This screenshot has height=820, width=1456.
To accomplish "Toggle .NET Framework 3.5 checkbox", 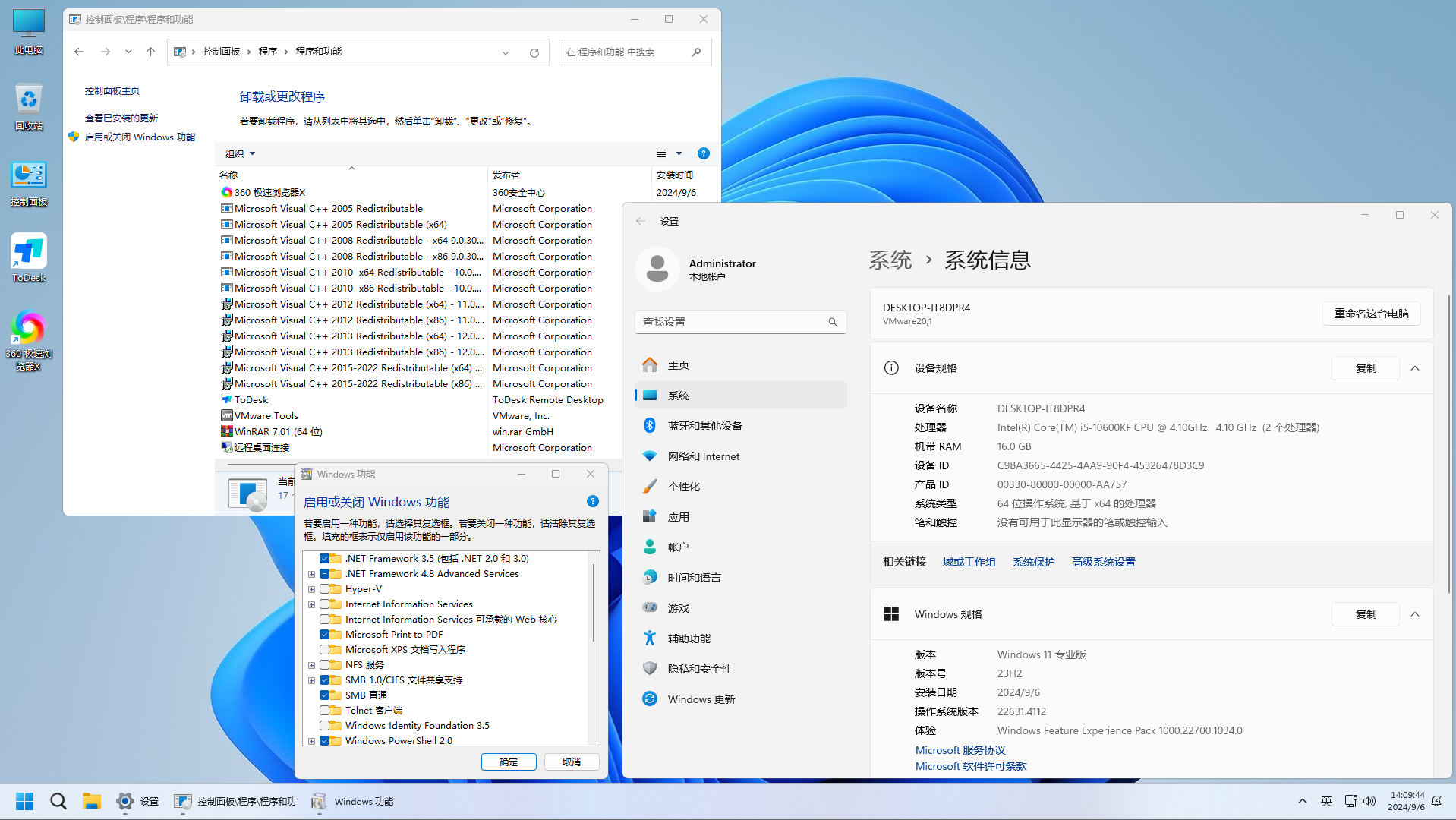I will [325, 559].
